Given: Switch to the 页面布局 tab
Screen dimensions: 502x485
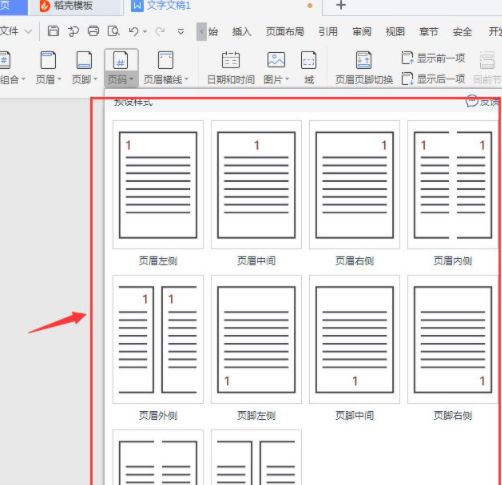Looking at the screenshot, I should click(x=285, y=32).
